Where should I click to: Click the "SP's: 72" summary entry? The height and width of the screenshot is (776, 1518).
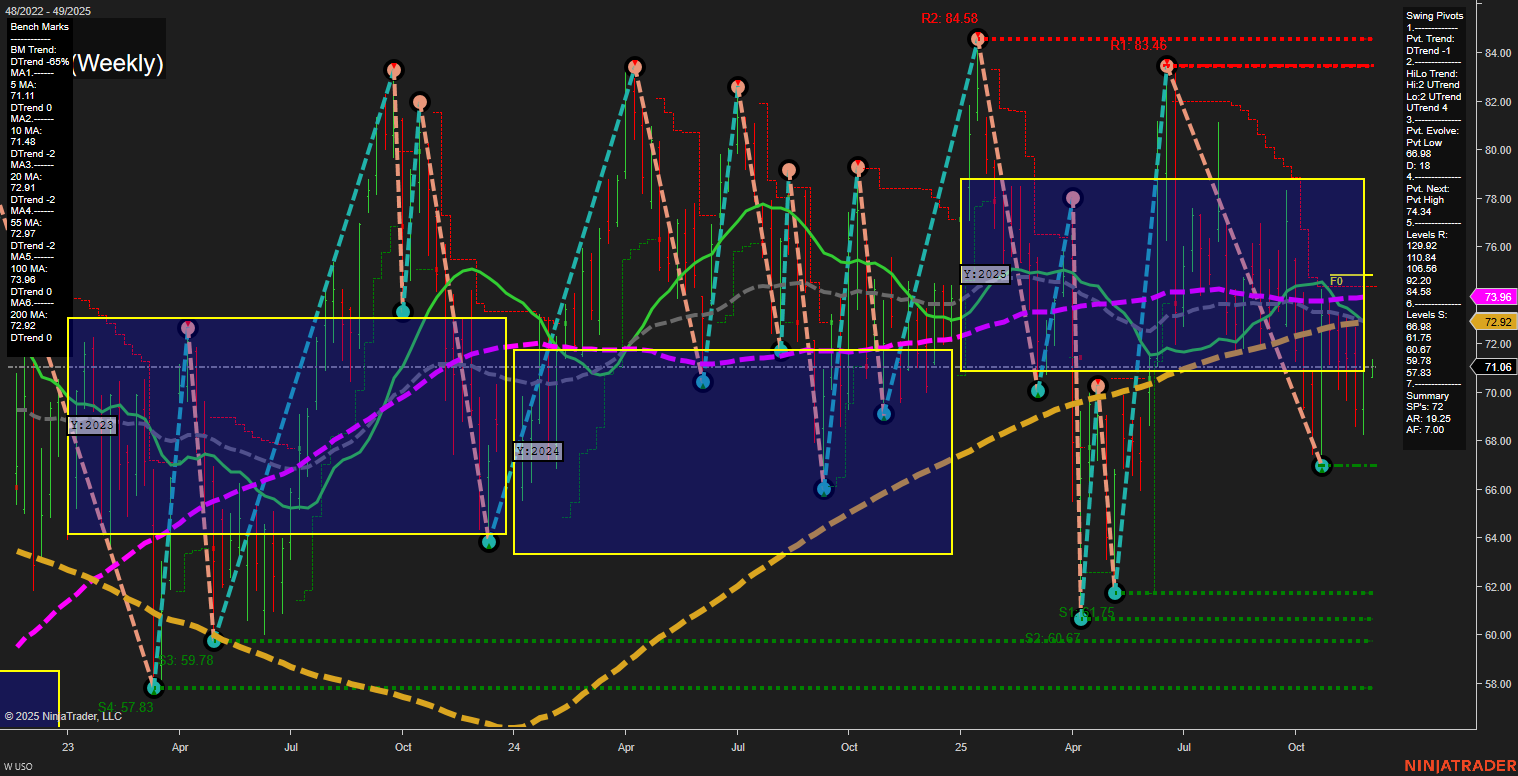coord(1425,407)
